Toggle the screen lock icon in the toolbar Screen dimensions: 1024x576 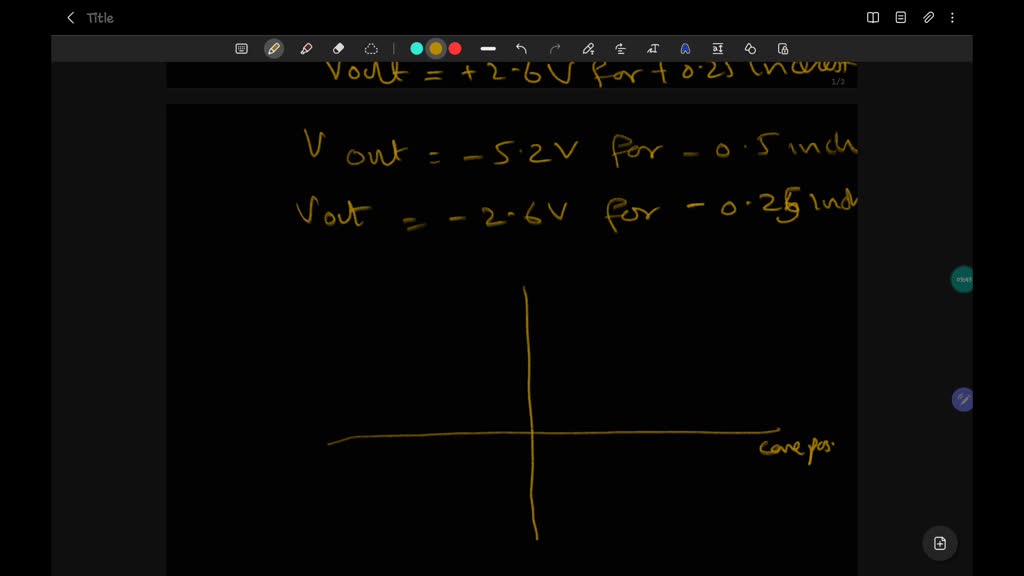click(x=783, y=47)
